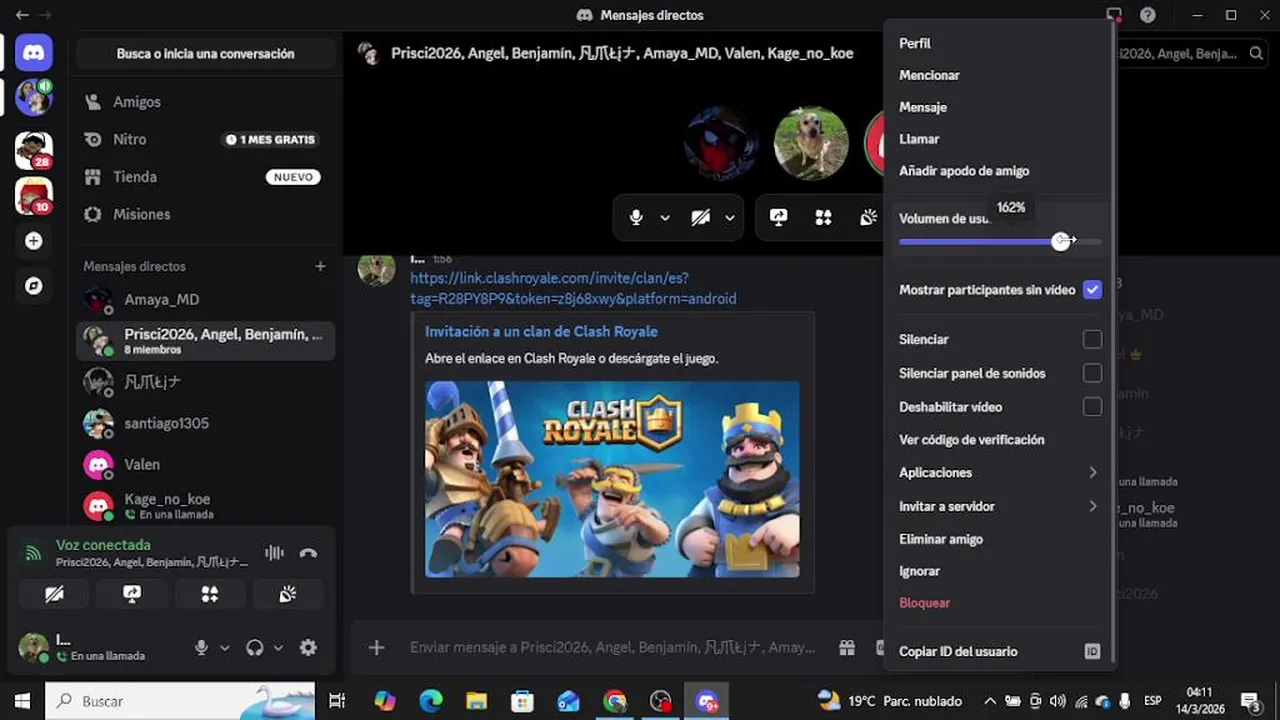This screenshot has width=1280, height=720.
Task: Click the back navigation arrow
Action: (22, 15)
